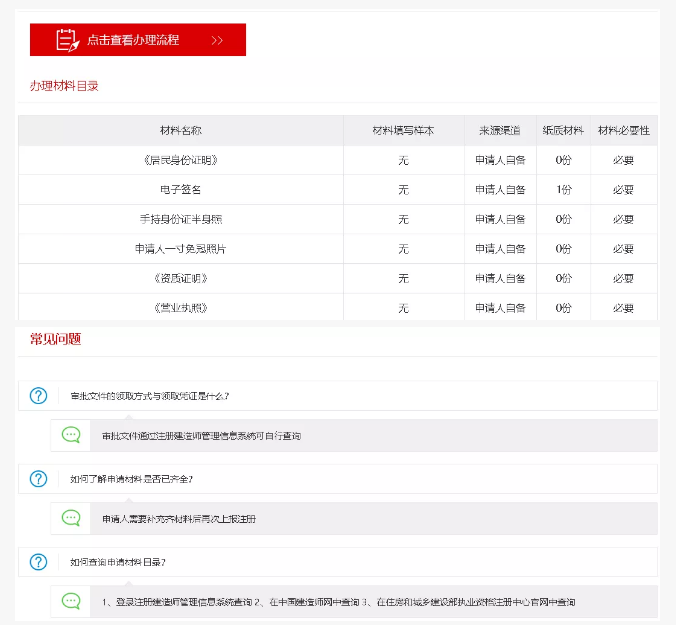Screen dimensions: 677x625
Task: Click the 常见问题 section heading
Action: pos(56,339)
